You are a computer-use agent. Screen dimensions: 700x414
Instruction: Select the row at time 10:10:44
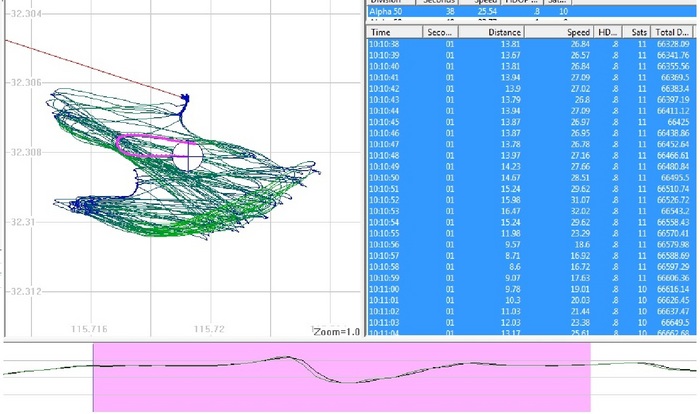coord(531,111)
